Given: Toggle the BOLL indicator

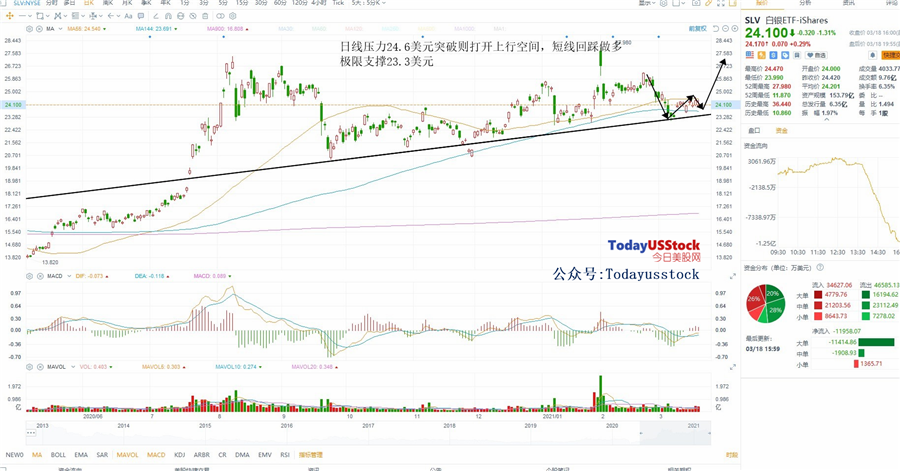Looking at the screenshot, I should click(58, 455).
